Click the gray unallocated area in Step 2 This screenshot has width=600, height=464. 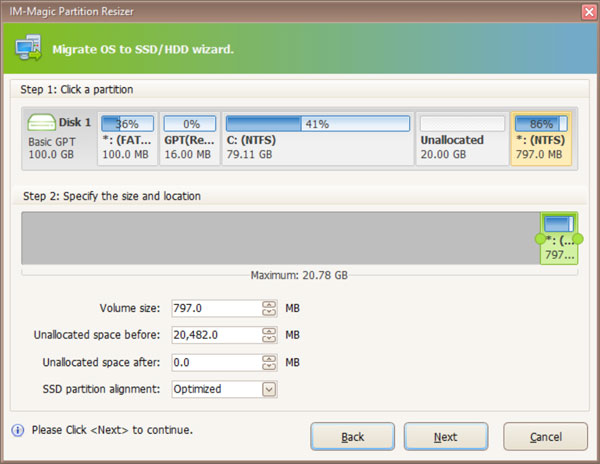280,238
